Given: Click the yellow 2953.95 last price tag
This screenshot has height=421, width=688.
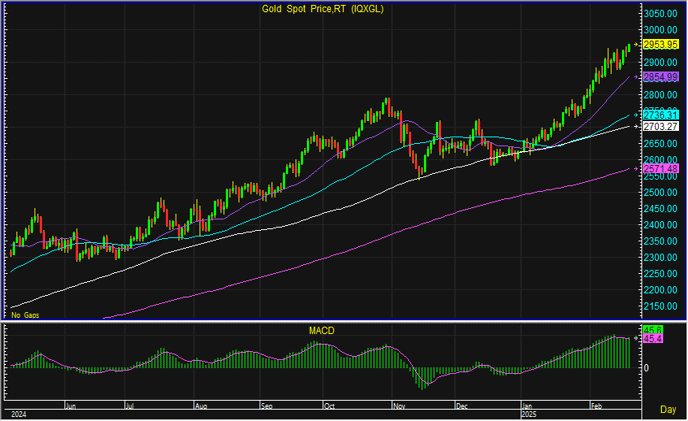Looking at the screenshot, I should tap(661, 45).
